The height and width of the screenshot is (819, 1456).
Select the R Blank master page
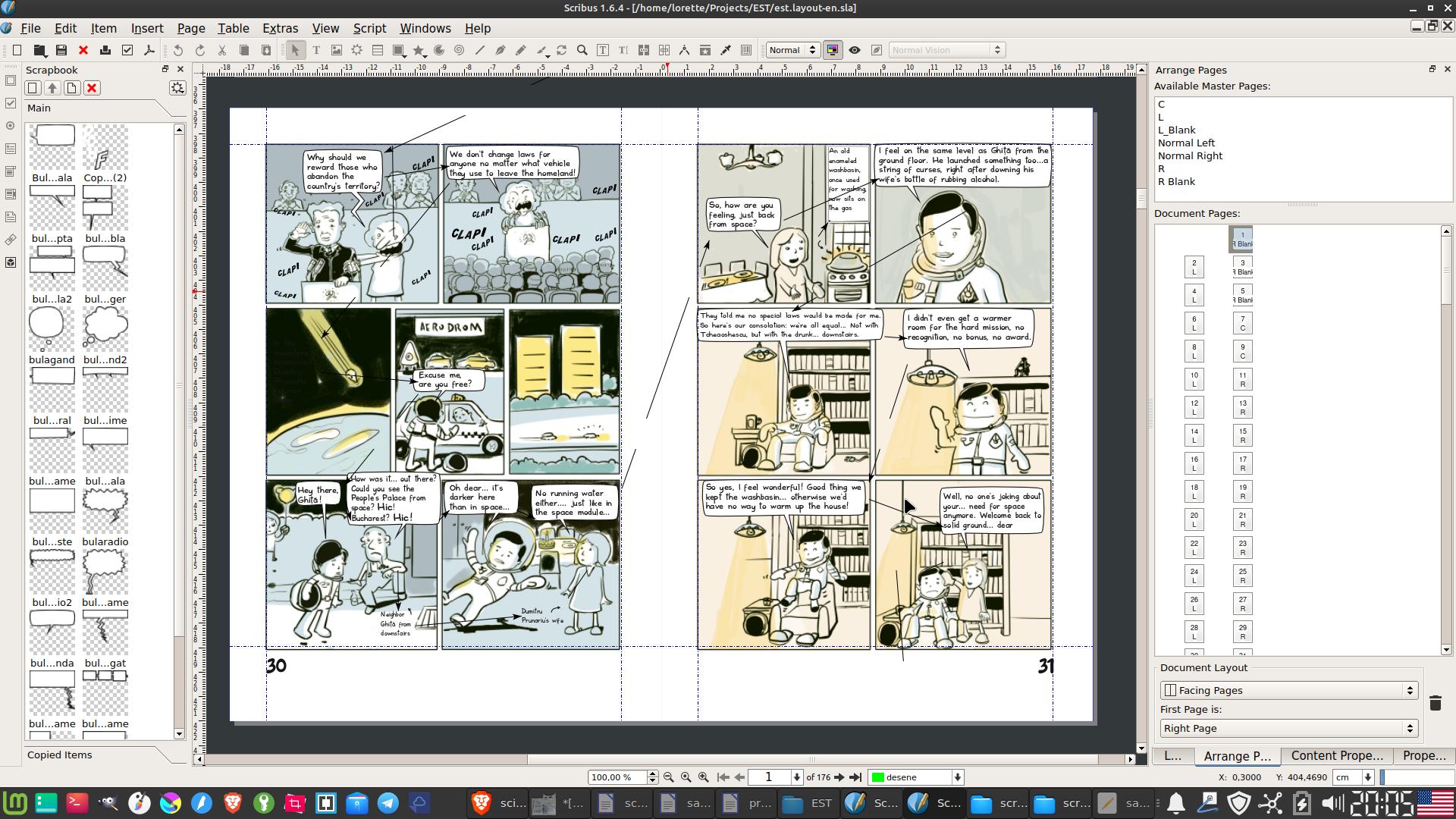[1176, 181]
